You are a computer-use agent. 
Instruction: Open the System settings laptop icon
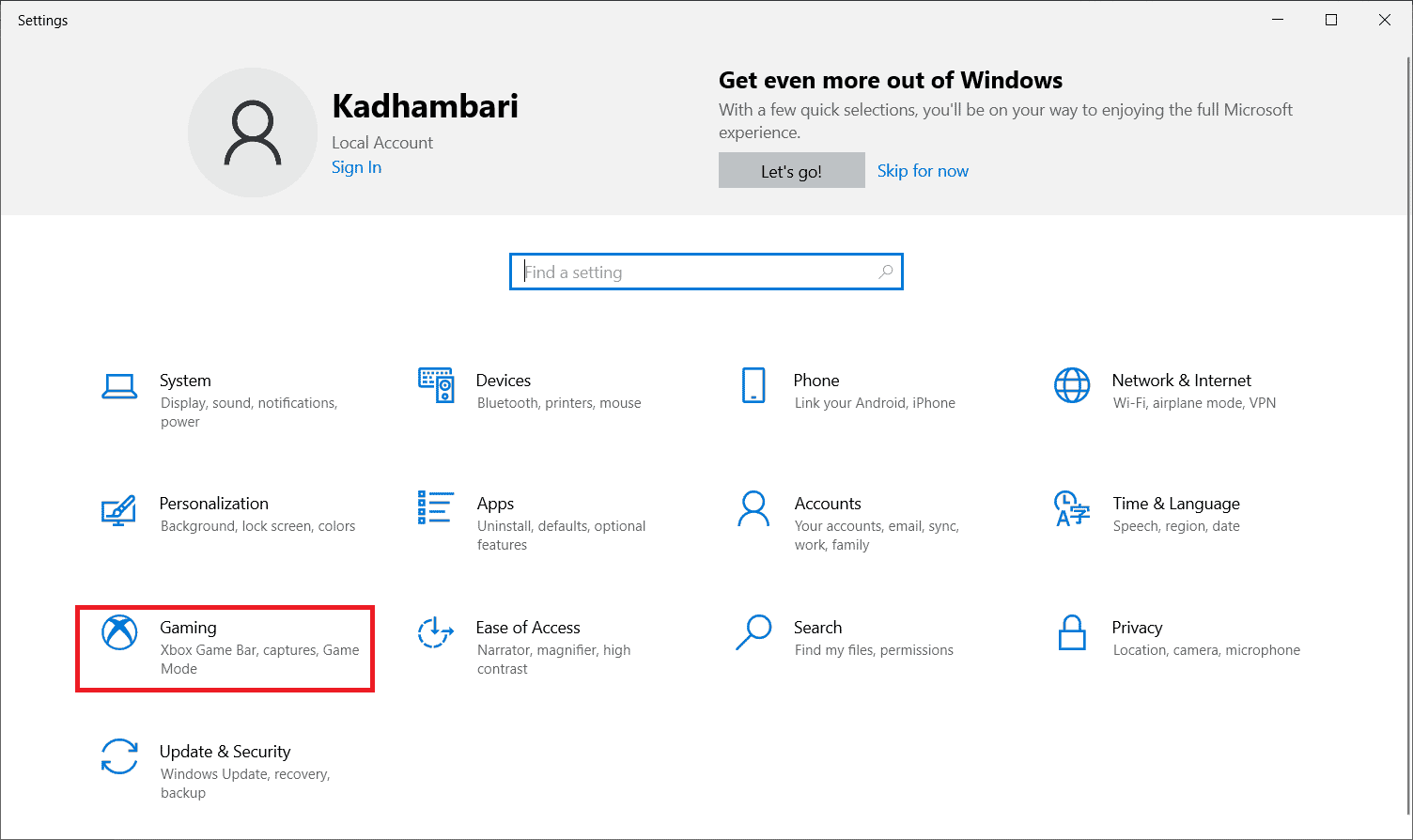[119, 386]
